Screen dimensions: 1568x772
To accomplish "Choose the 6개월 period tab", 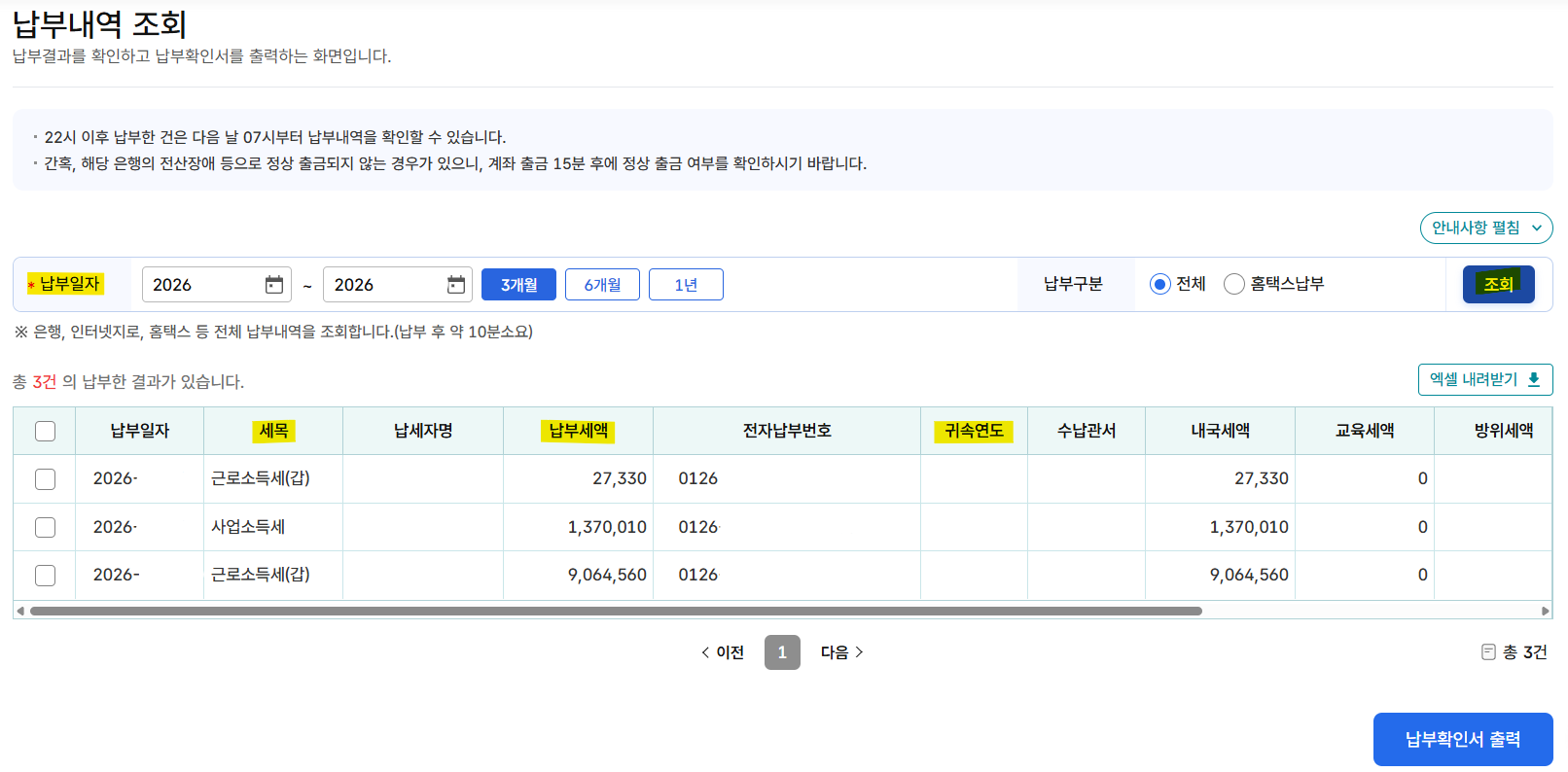I will 602,285.
